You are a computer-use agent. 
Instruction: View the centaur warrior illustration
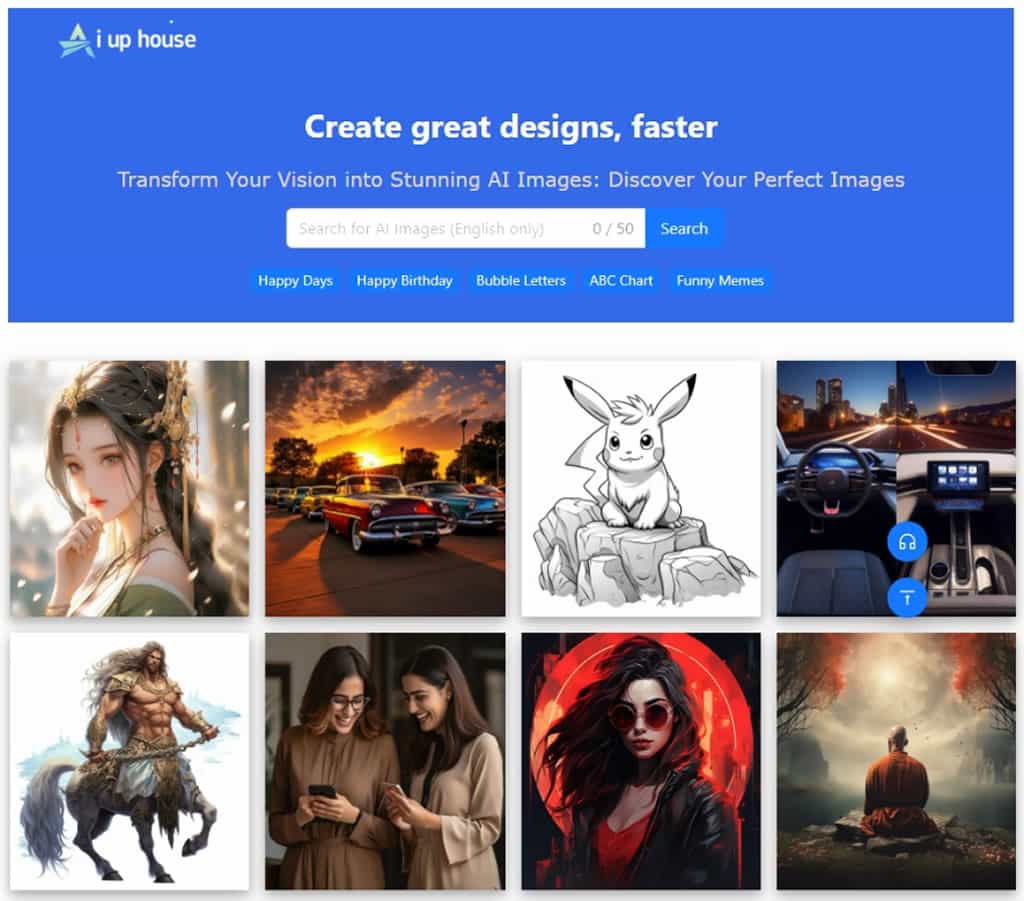[x=129, y=760]
